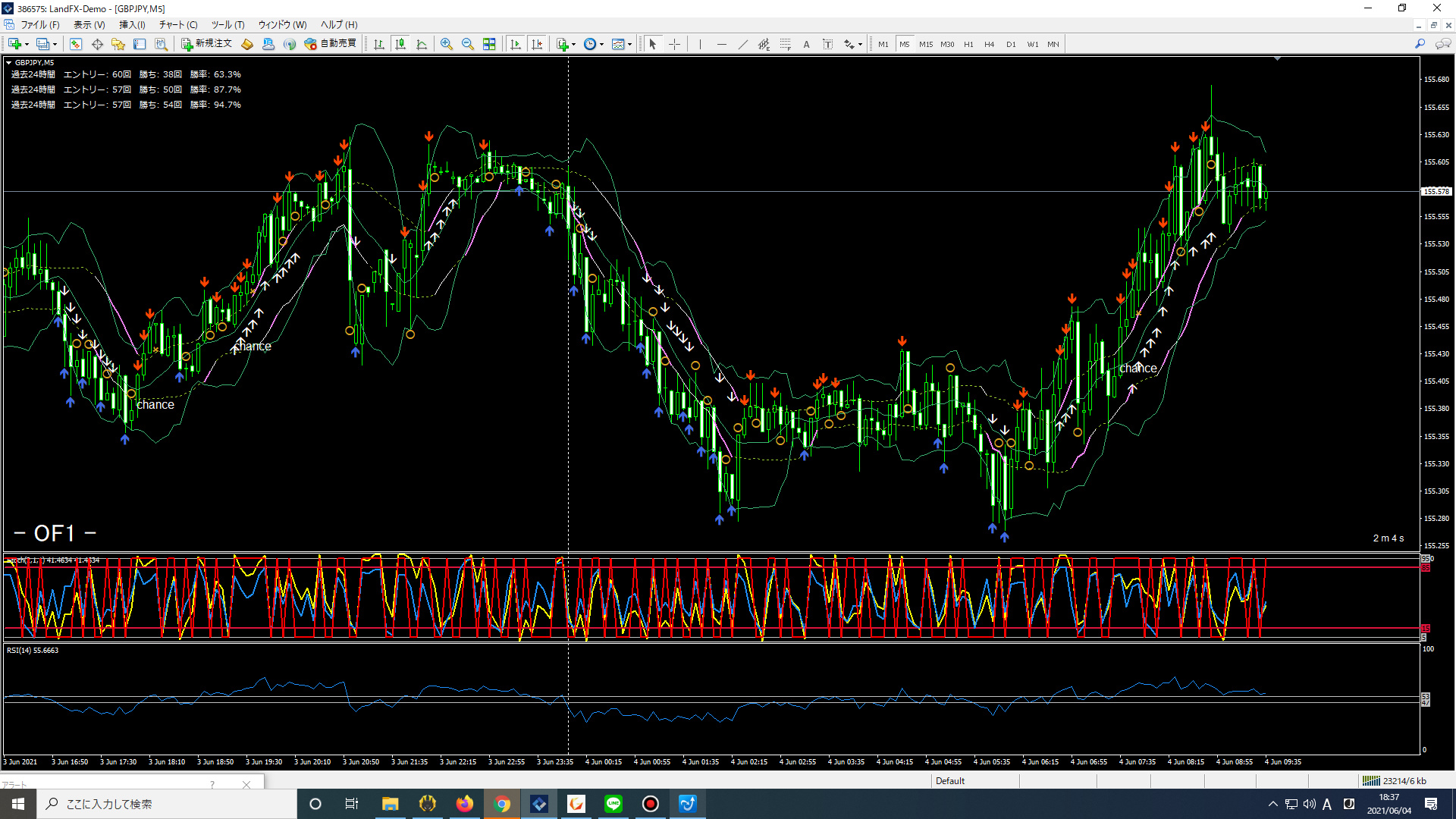The height and width of the screenshot is (819, 1456).
Task: Select the crosshair cursor tool
Action: tap(674, 44)
